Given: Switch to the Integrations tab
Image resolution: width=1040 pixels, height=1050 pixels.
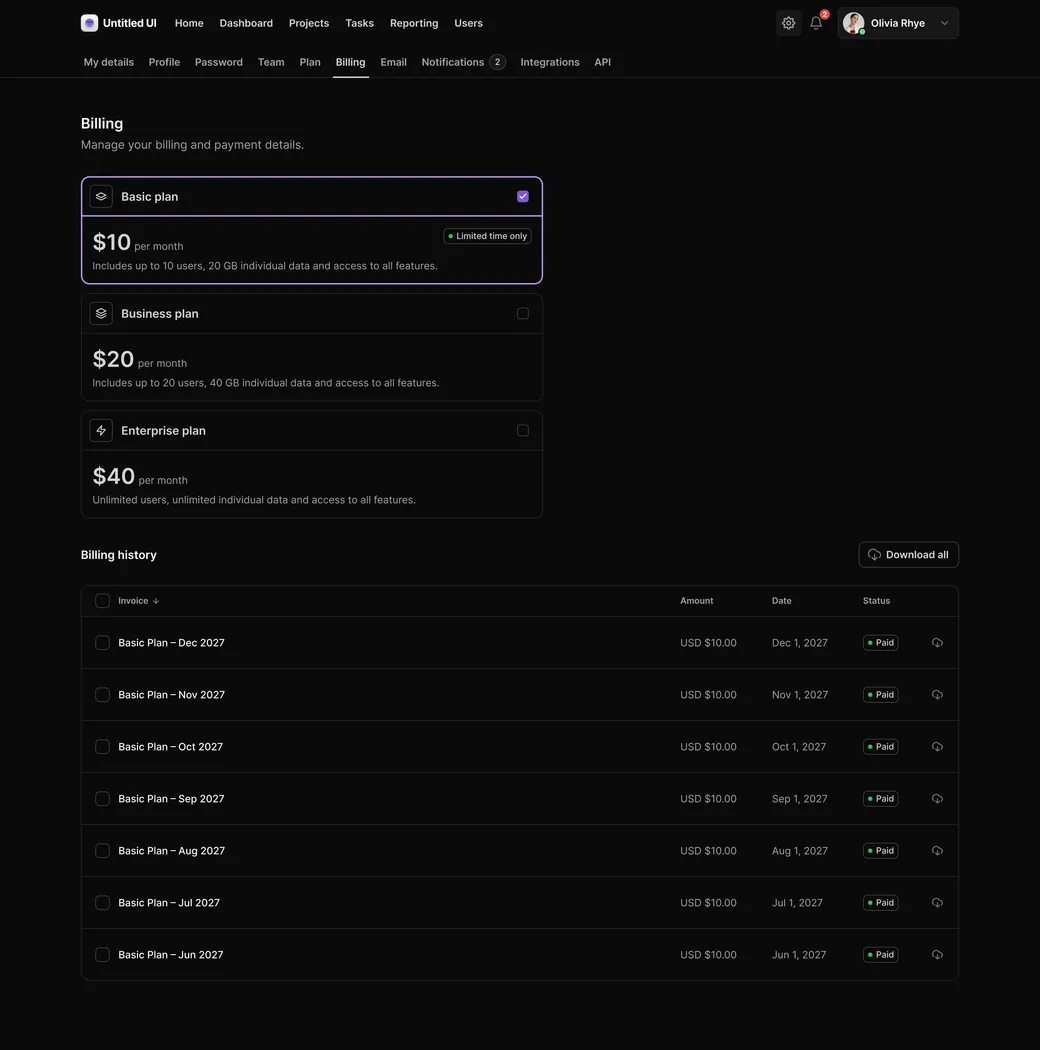Looking at the screenshot, I should pyautogui.click(x=550, y=62).
